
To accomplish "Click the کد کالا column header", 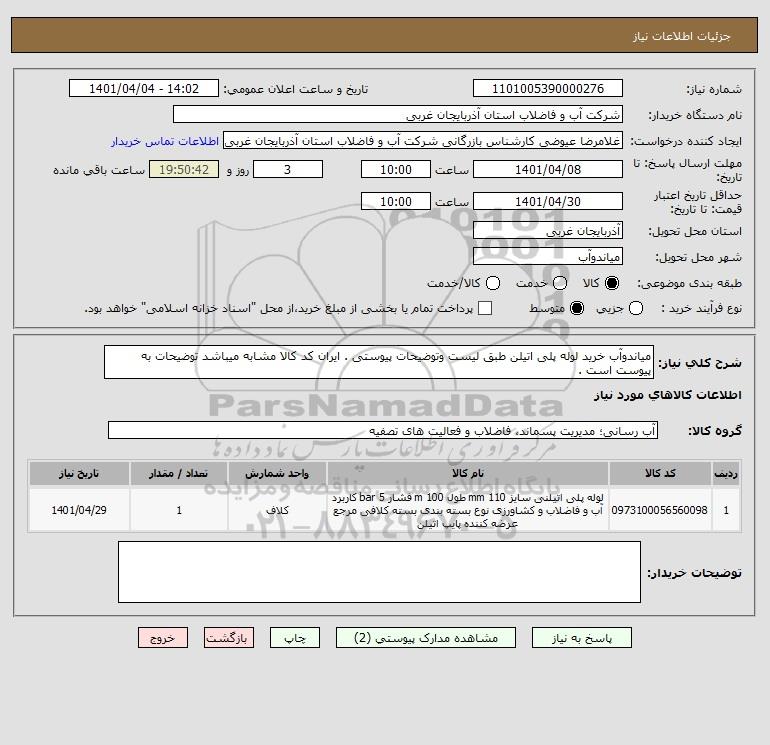I will coord(660,473).
